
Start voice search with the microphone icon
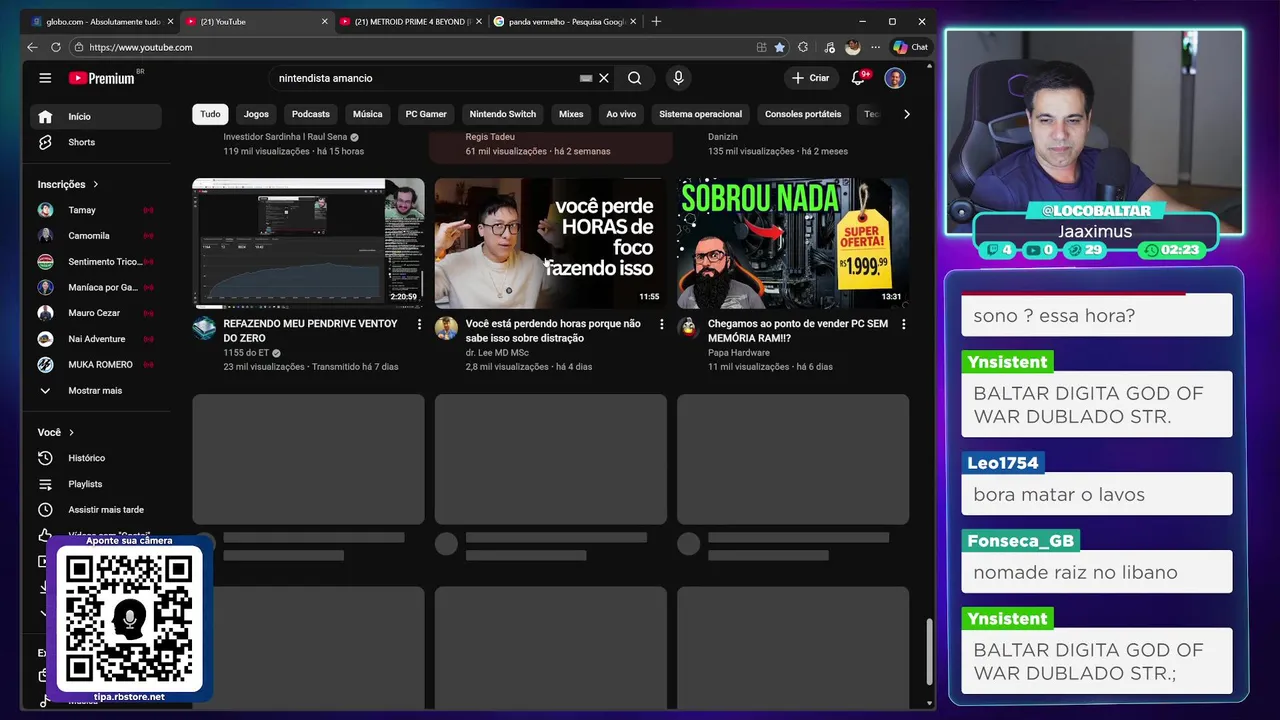pos(678,78)
